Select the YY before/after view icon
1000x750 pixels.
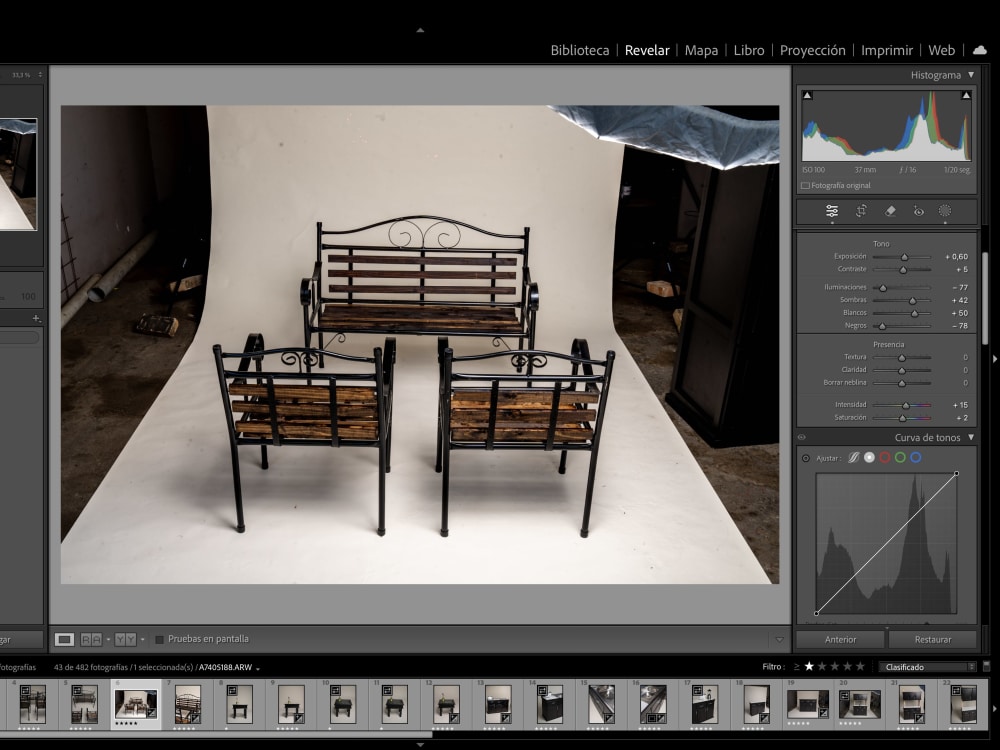[125, 639]
